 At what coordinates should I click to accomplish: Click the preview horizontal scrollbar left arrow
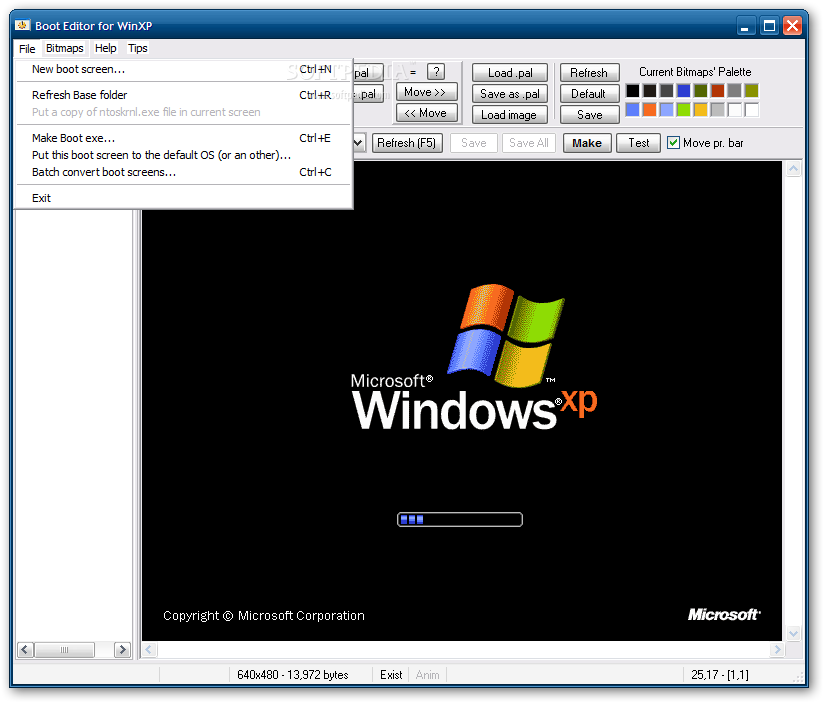click(x=149, y=649)
